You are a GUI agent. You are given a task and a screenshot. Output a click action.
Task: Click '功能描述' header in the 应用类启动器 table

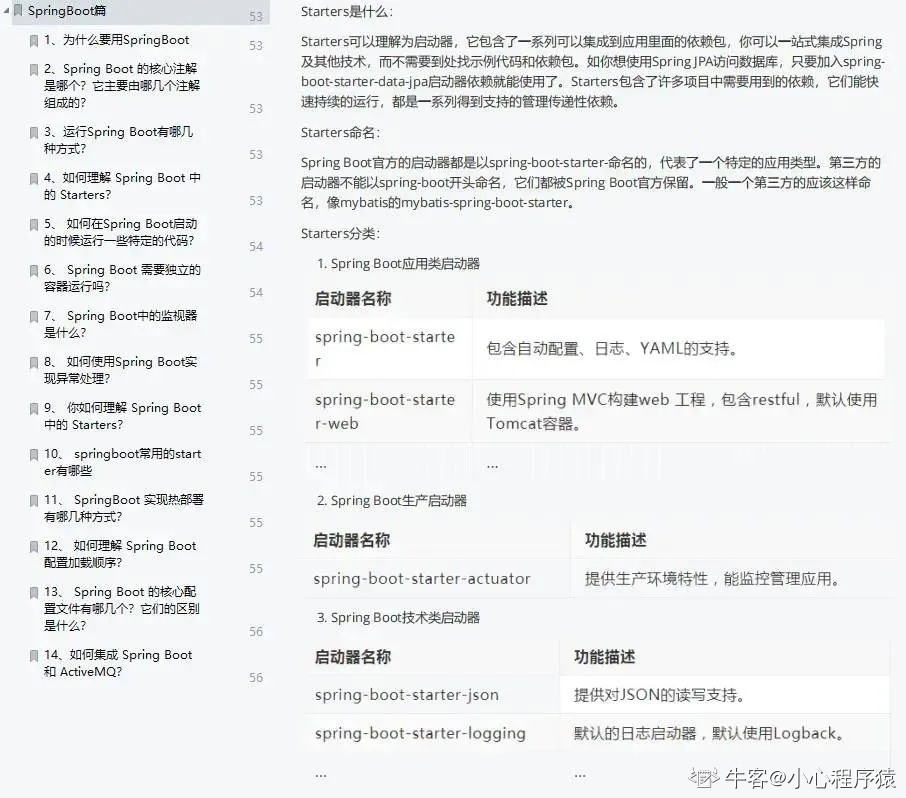(x=517, y=299)
